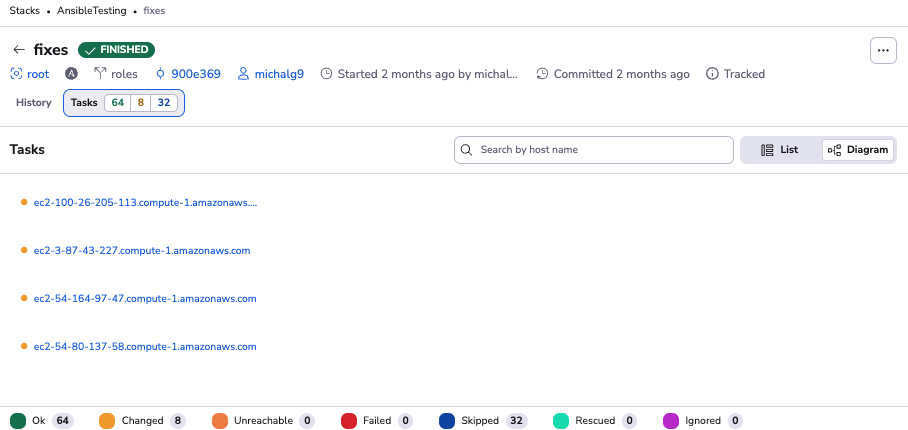Click the Ansible vendor icon
Viewport: 908px width, 430px height.
(x=72, y=74)
